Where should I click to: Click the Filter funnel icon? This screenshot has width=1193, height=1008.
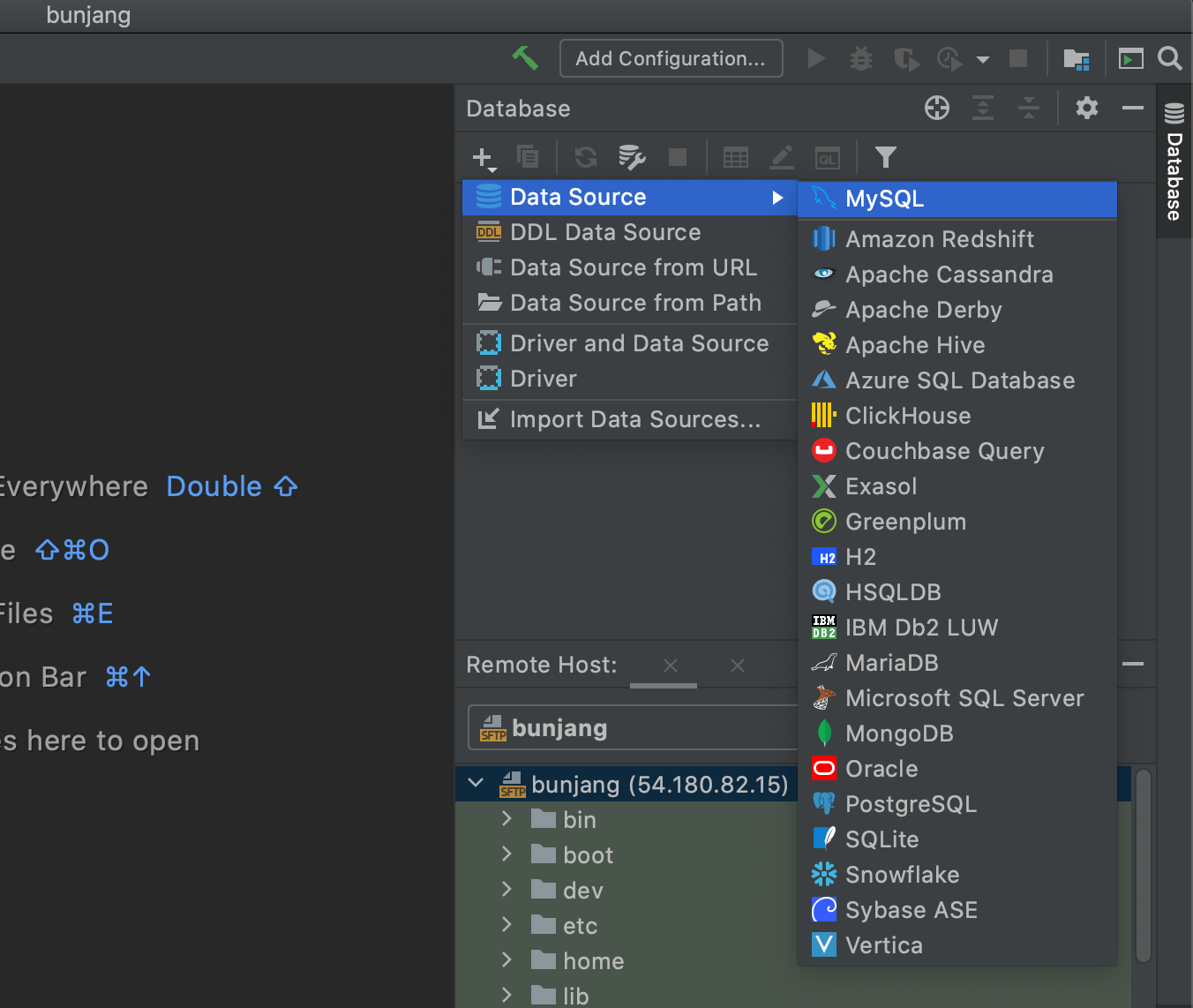[x=886, y=157]
